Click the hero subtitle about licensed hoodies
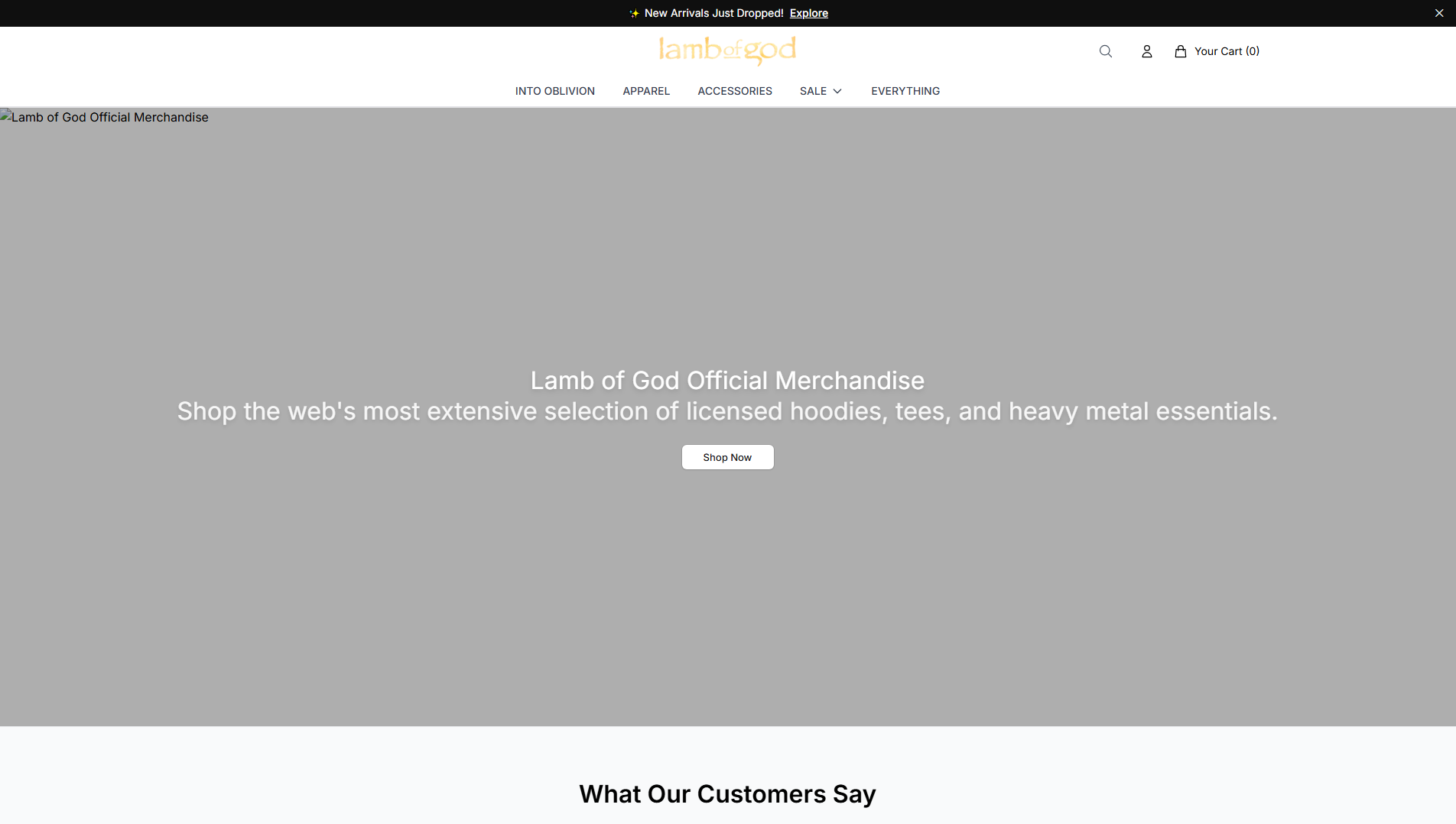 (728, 411)
